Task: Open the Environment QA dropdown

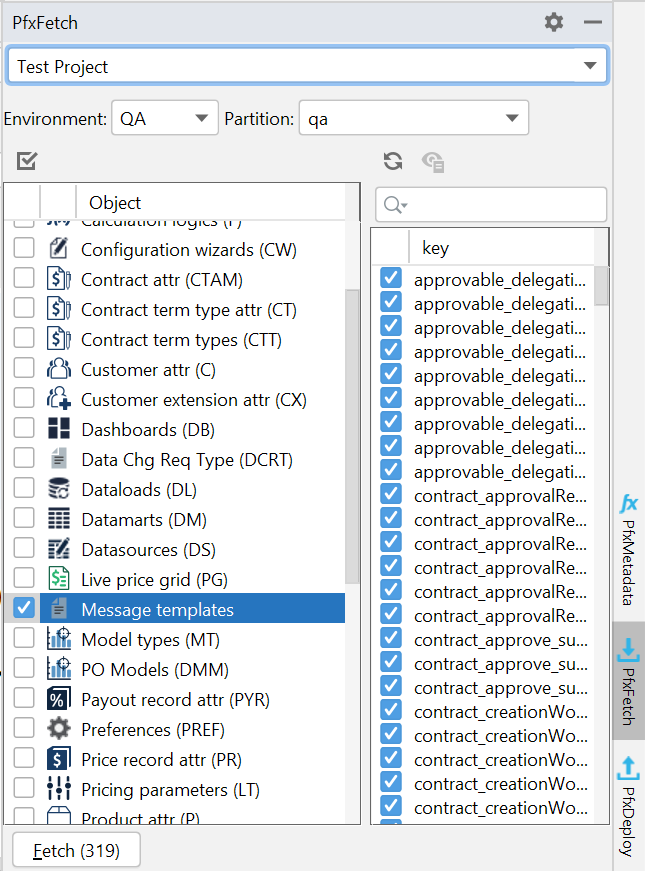Action: click(x=165, y=118)
